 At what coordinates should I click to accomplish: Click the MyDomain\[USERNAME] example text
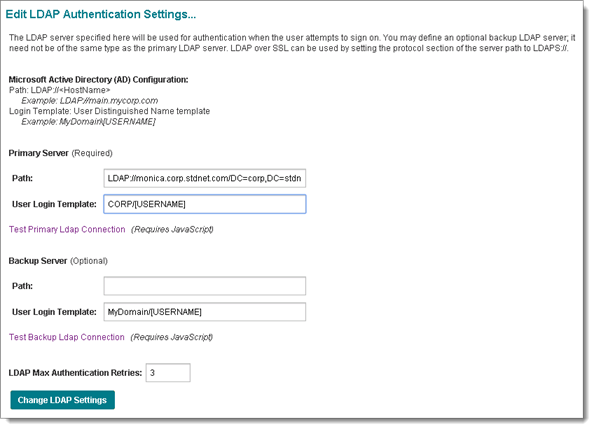(107, 122)
